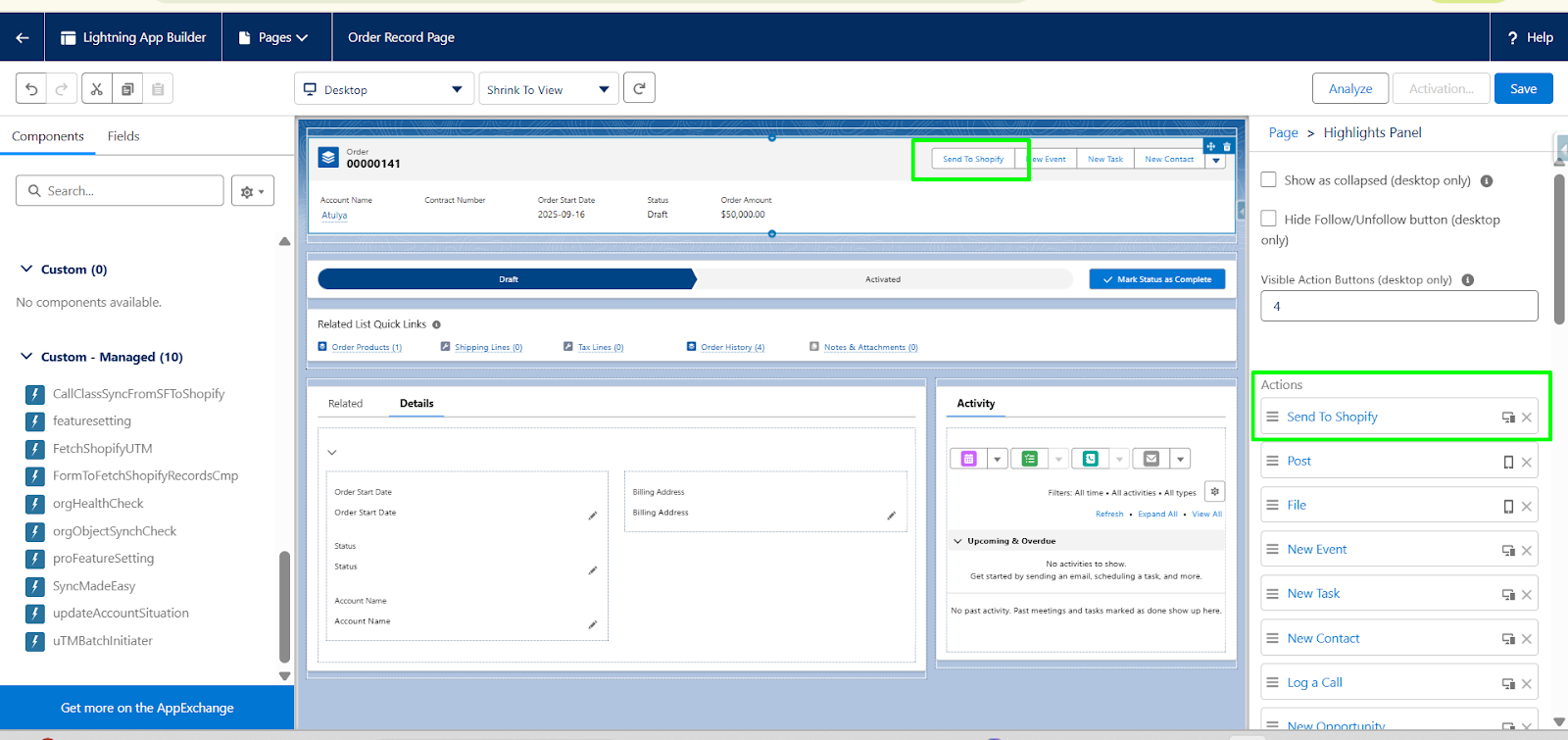
Task: Remove the Send To Shopify action
Action: (1526, 418)
